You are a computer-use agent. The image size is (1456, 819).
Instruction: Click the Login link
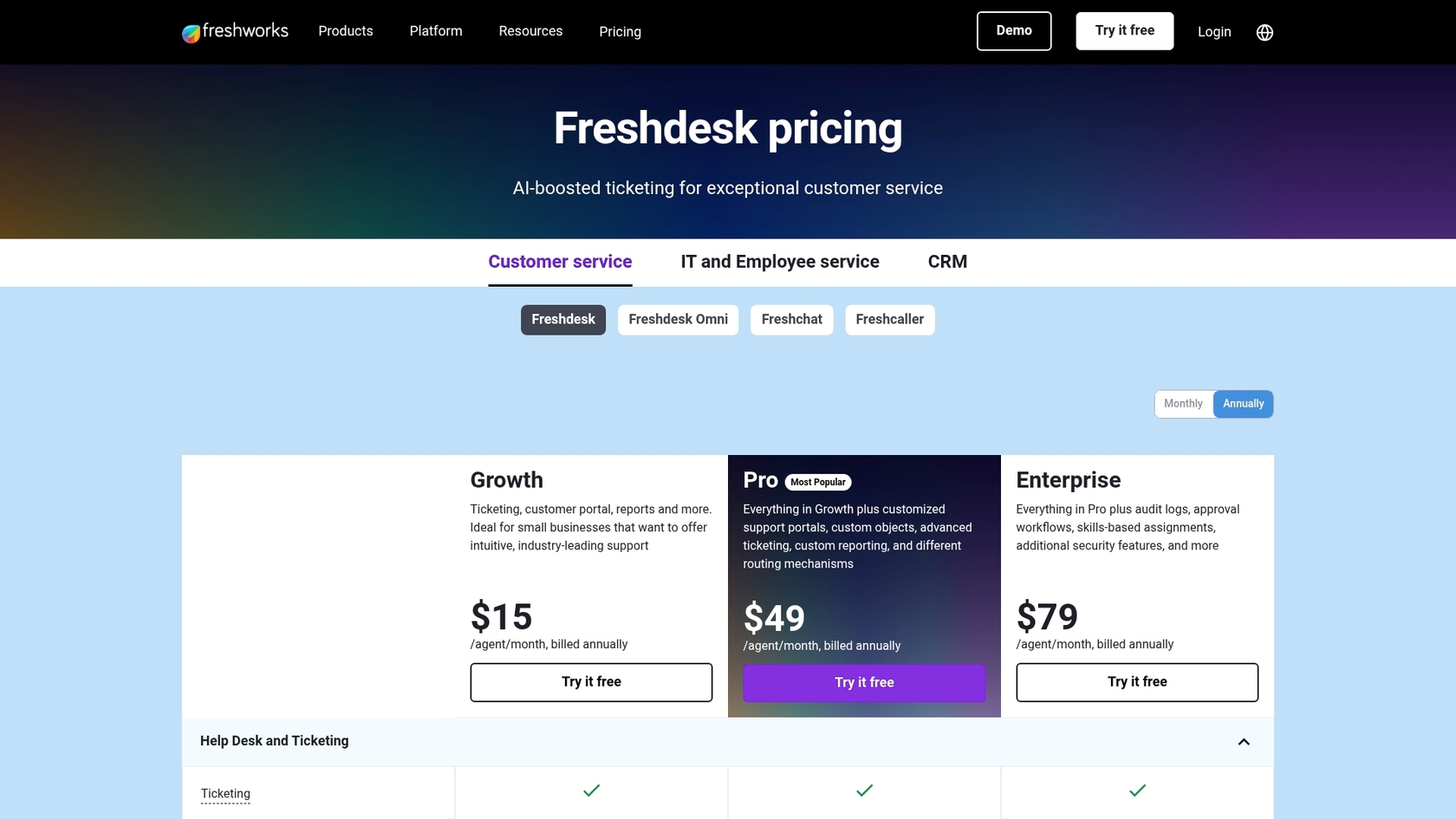pyautogui.click(x=1213, y=31)
